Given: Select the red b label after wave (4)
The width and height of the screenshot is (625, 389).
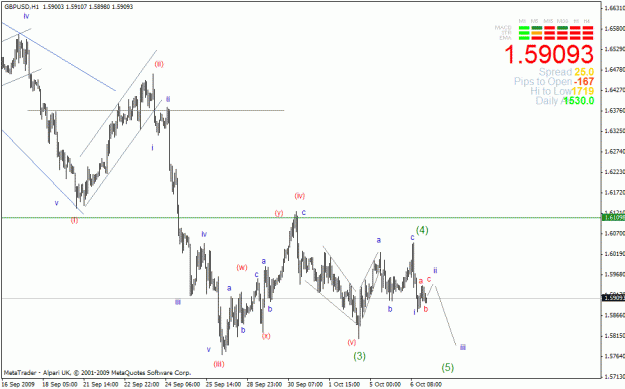Looking at the screenshot, I should pyautogui.click(x=426, y=309).
